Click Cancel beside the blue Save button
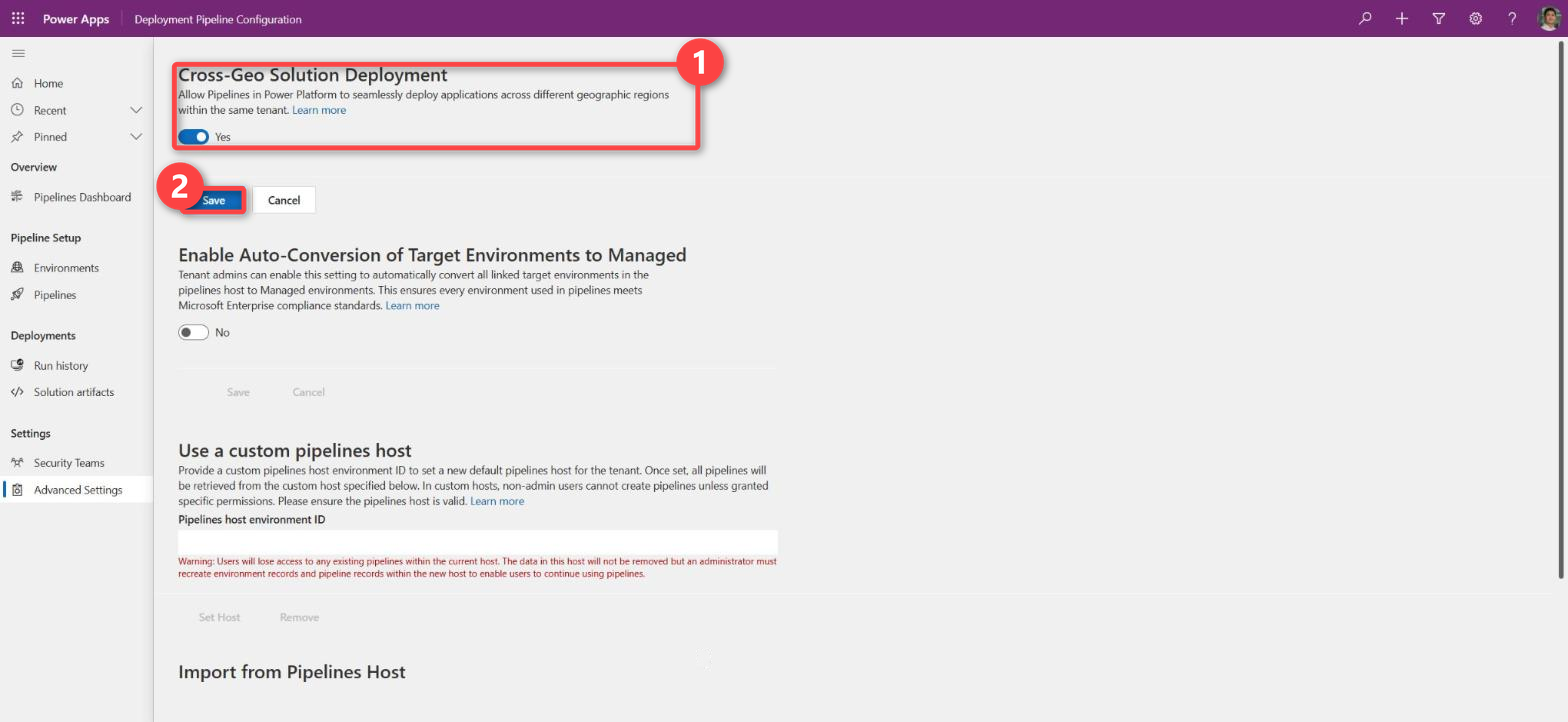This screenshot has height=722, width=1568. point(284,200)
